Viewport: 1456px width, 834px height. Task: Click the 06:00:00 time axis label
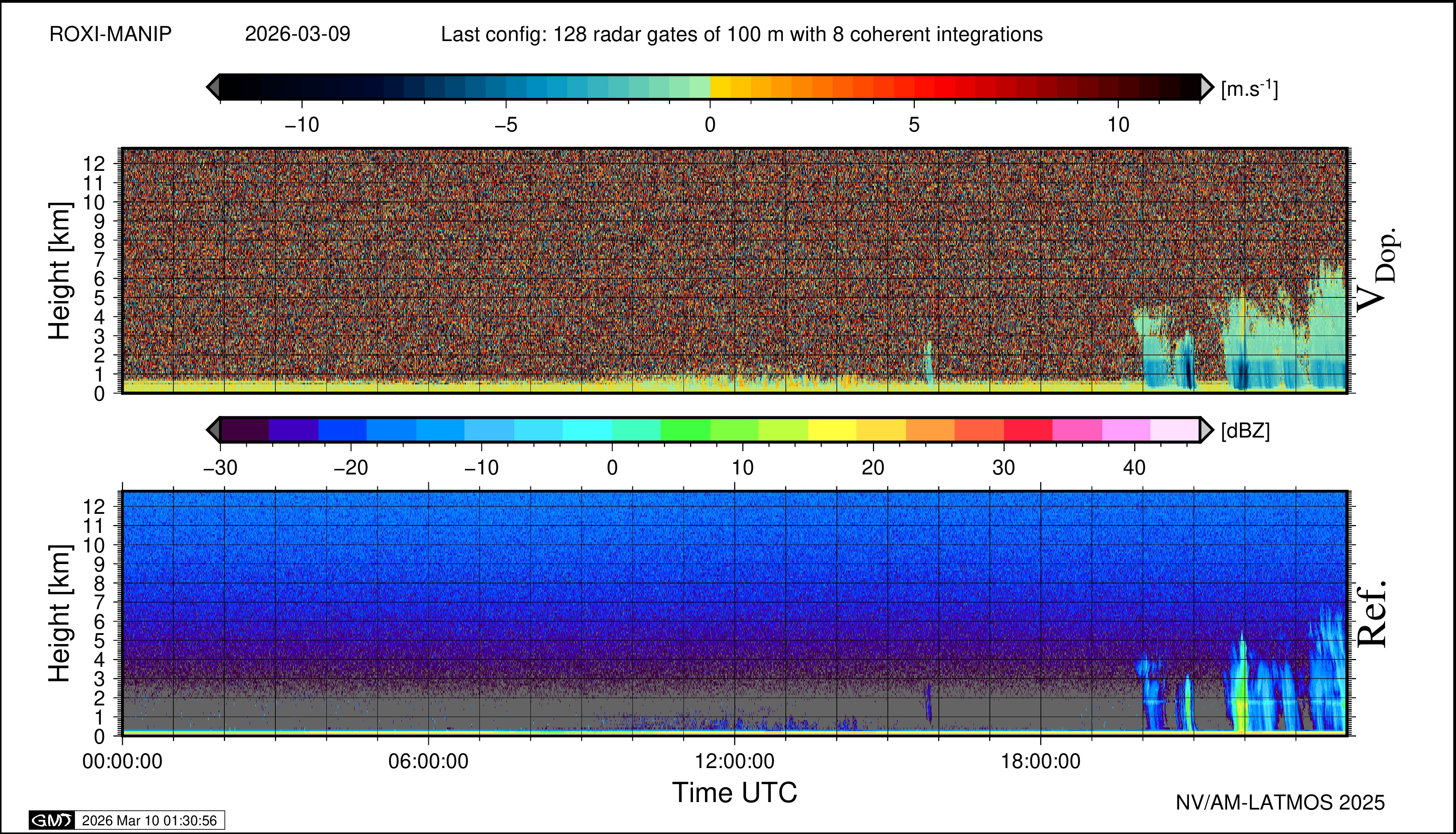click(x=428, y=762)
